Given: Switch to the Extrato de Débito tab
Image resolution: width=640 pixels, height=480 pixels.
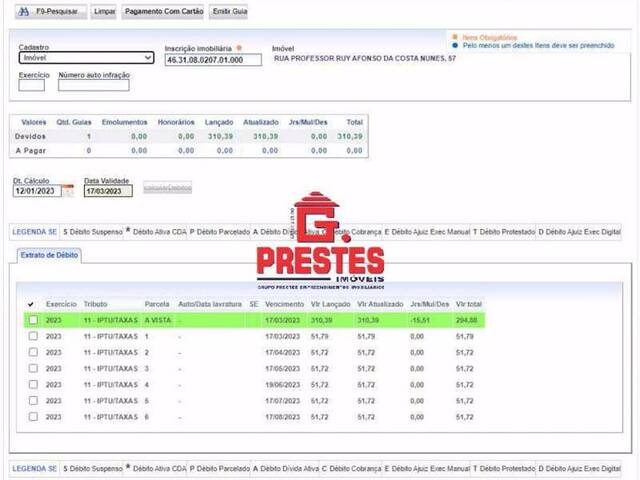Looking at the screenshot, I should tap(50, 256).
